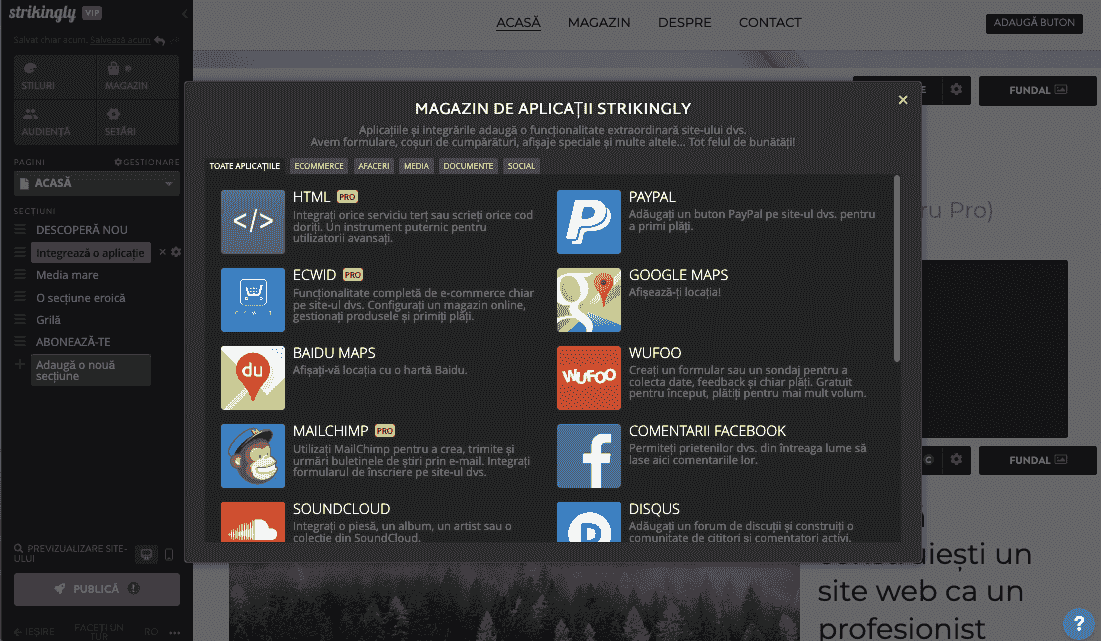Click the Salvează acum link
1101x641 pixels.
[x=120, y=40]
